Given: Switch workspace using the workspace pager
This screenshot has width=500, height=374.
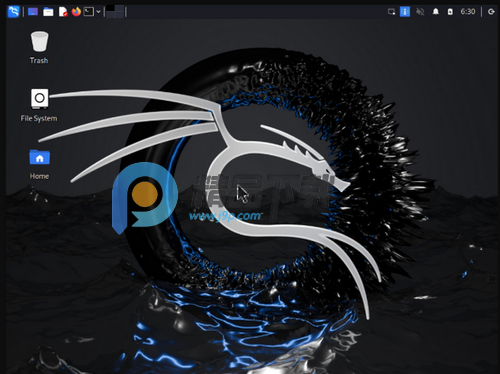Looking at the screenshot, I should click(x=115, y=12).
